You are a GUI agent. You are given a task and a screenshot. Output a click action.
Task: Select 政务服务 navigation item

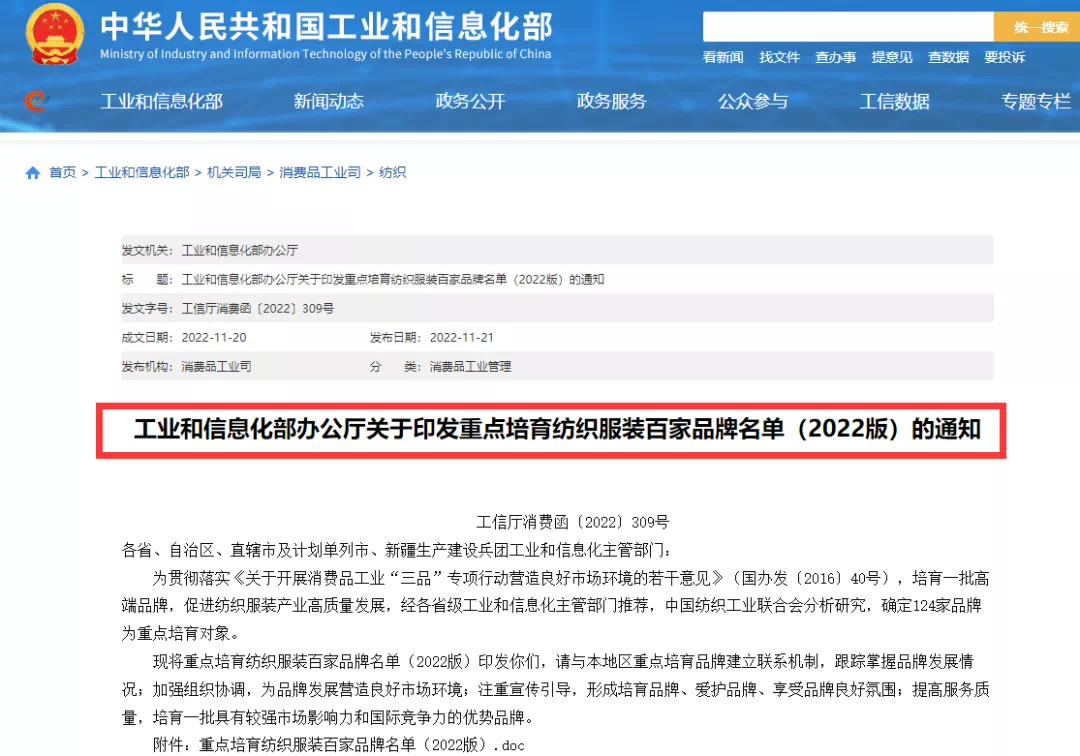(612, 101)
